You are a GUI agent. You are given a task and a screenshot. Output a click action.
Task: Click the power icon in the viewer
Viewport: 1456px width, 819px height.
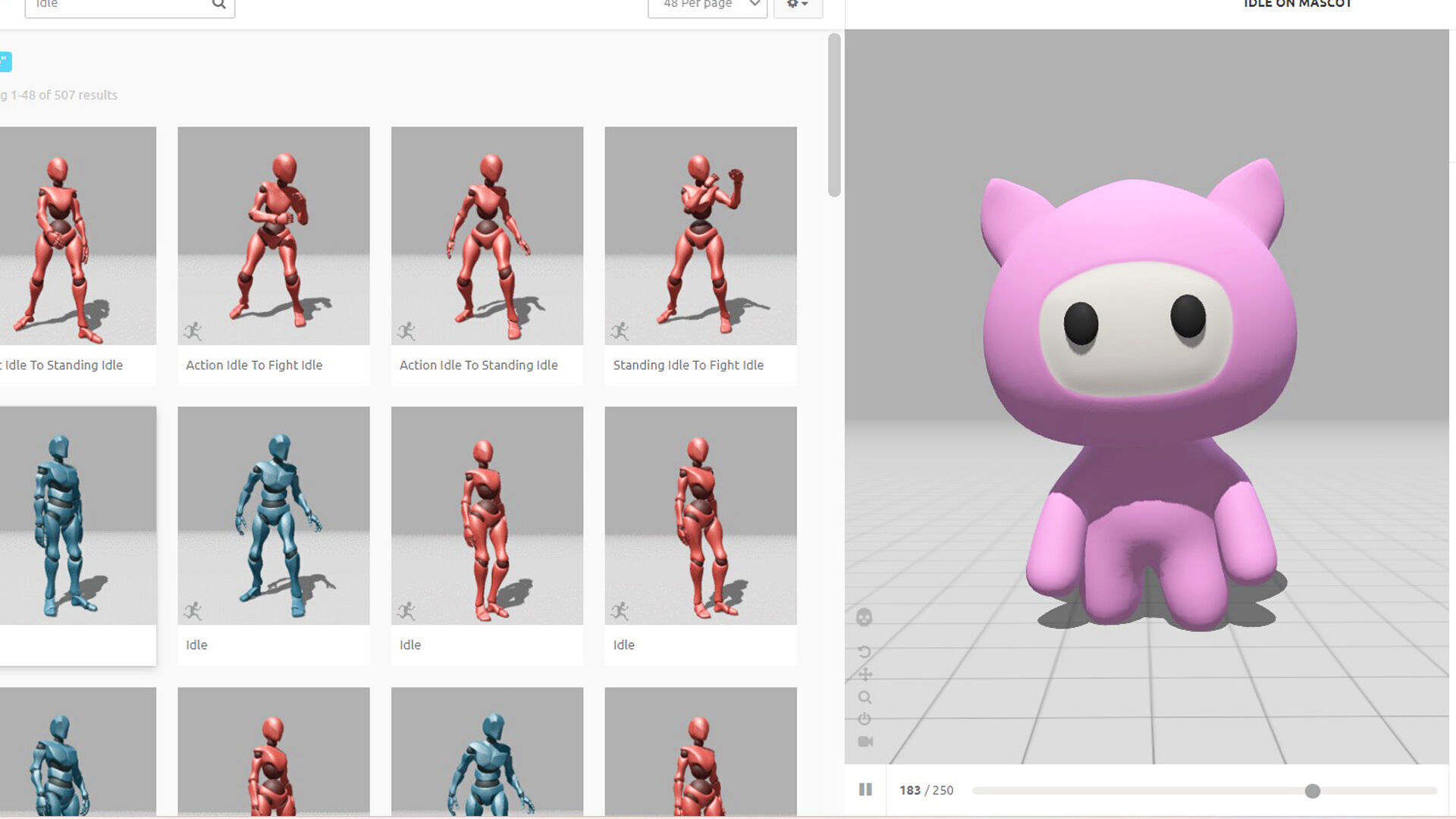tap(864, 719)
